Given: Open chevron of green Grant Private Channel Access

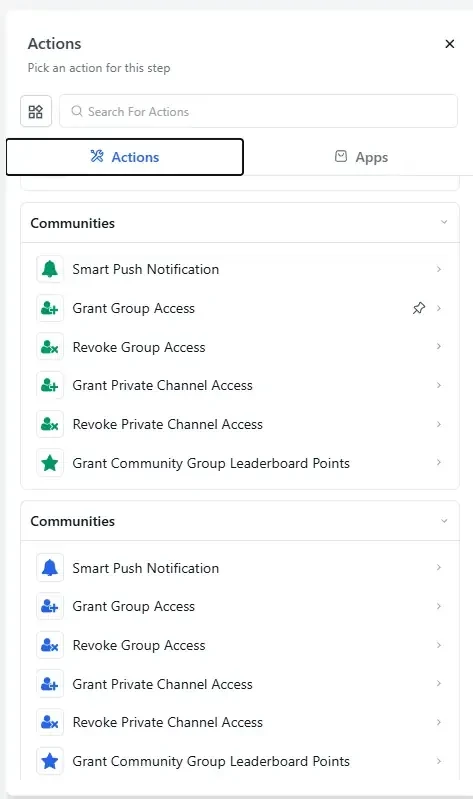Looking at the screenshot, I should 439,385.
